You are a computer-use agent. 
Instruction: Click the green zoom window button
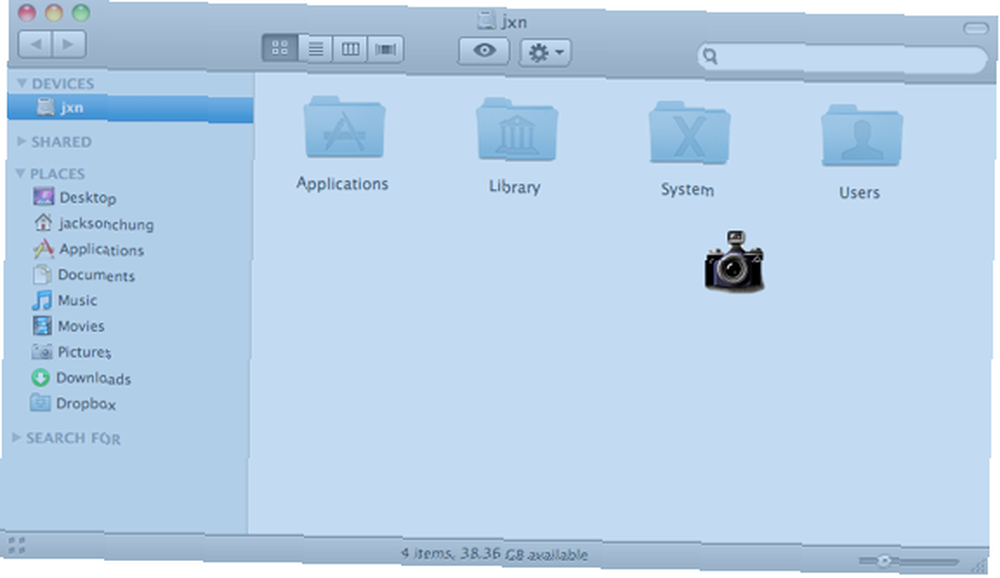point(81,13)
